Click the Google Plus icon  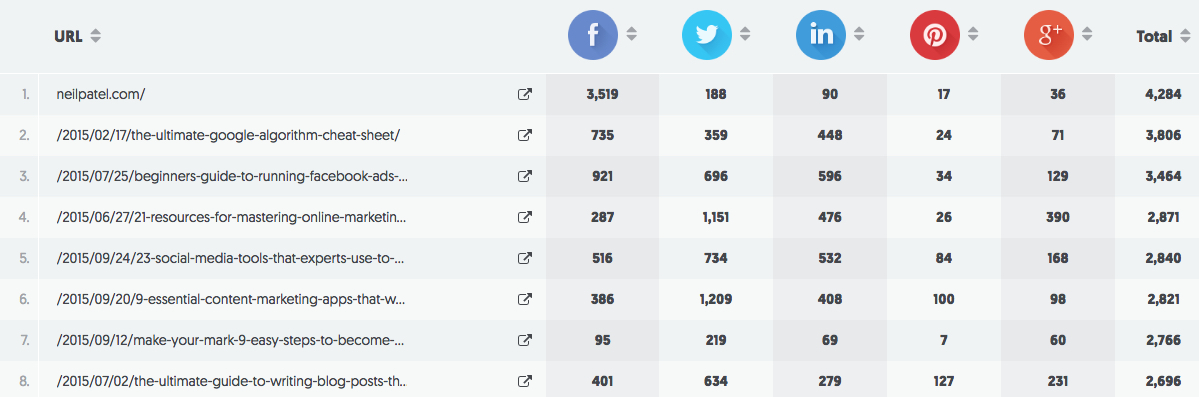1048,34
